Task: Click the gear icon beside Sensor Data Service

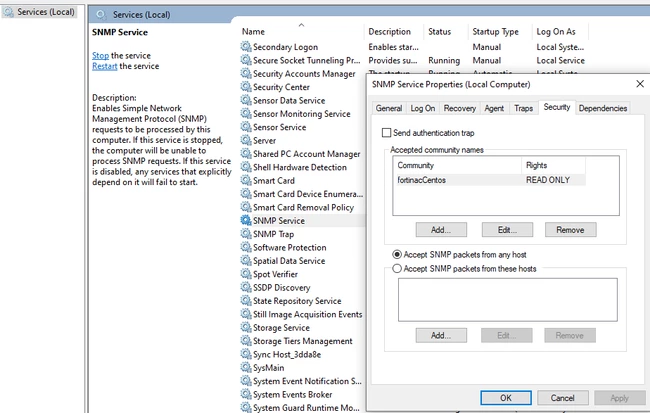Action: point(246,100)
